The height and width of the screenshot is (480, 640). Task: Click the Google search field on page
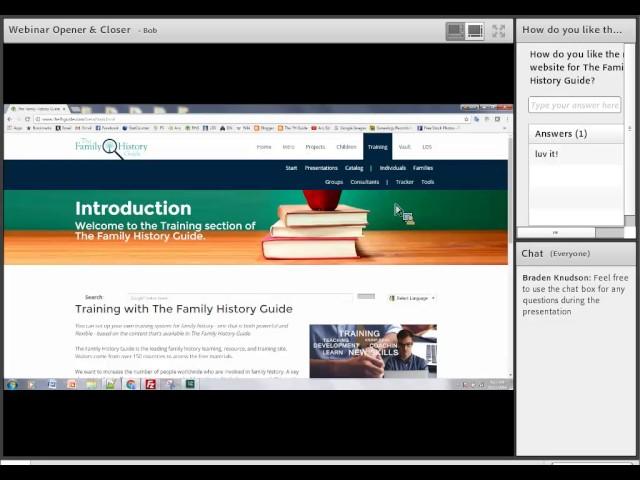tap(240, 298)
